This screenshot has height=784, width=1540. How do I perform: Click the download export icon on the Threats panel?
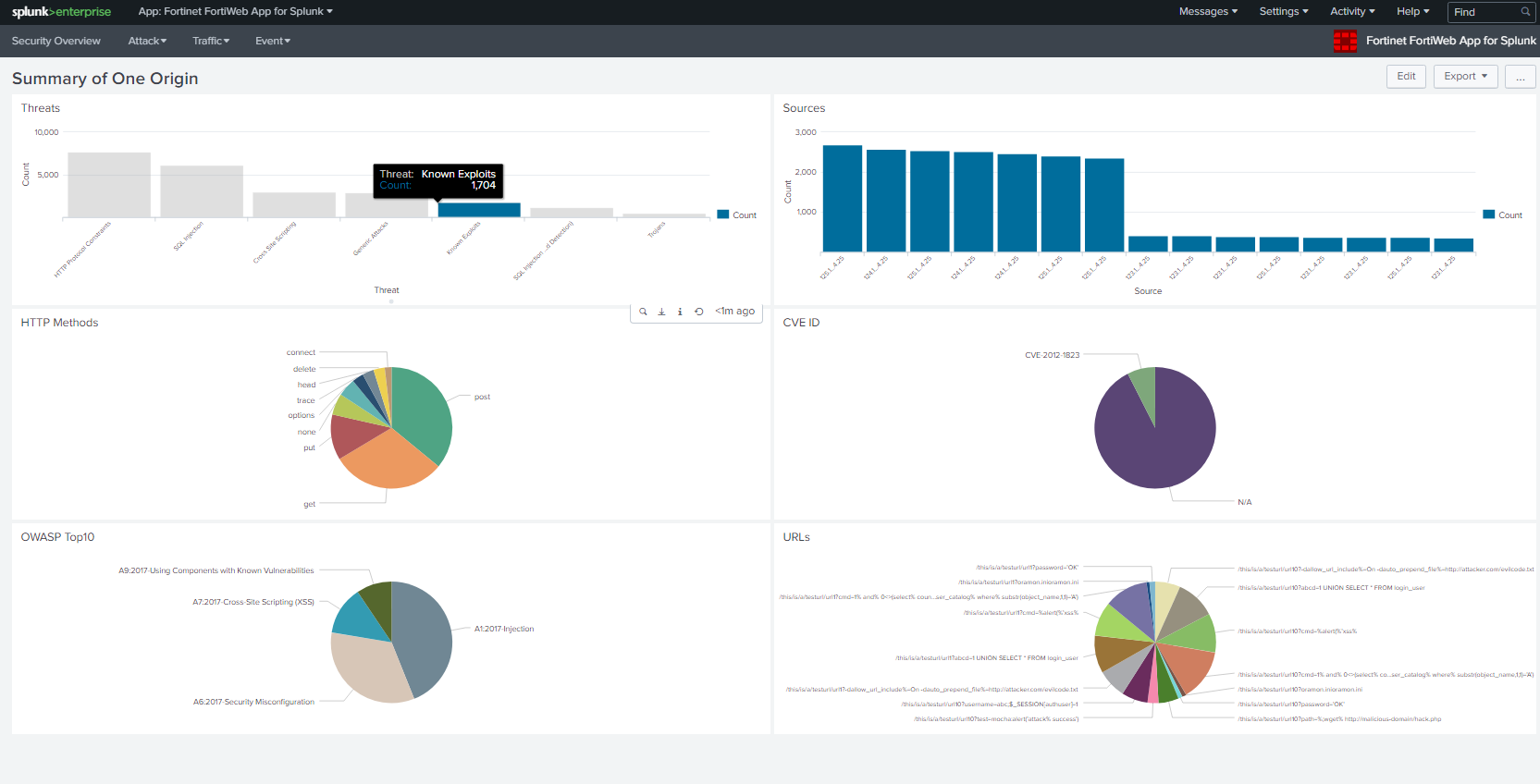[x=661, y=312]
